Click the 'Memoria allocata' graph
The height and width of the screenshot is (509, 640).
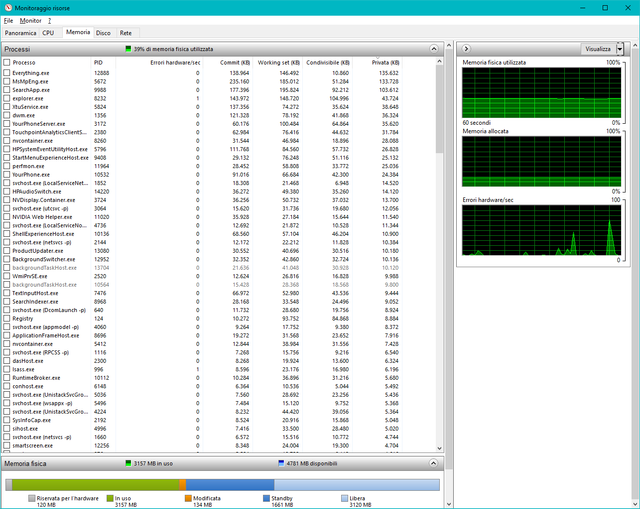tap(541, 161)
